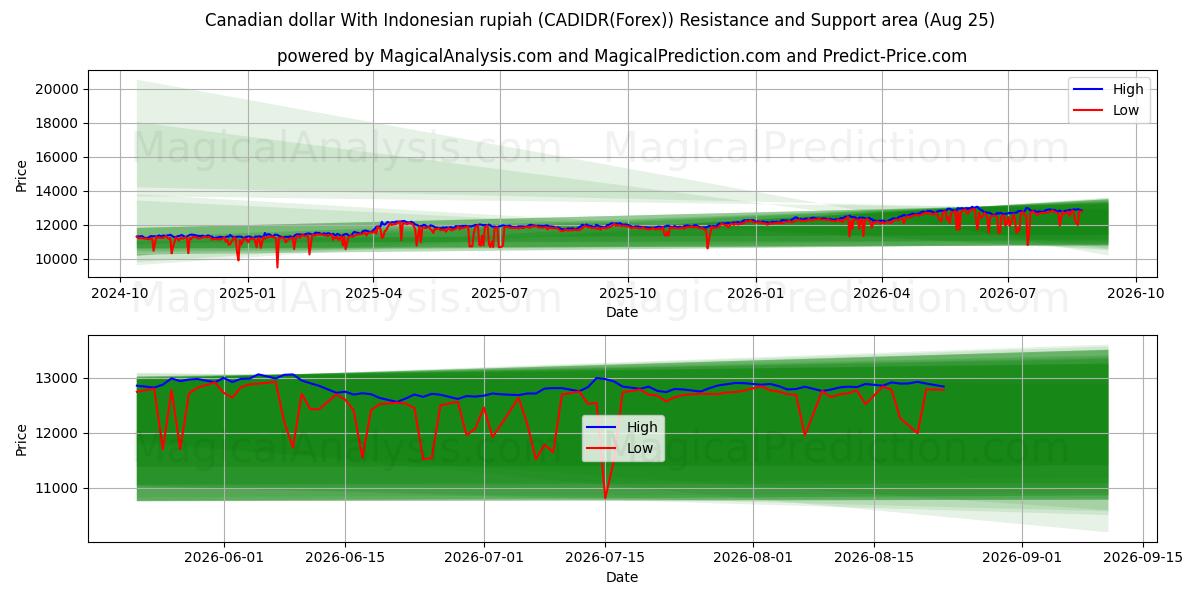The height and width of the screenshot is (600, 1200).
Task: Click the blue High line peak near 2026-07-15
Action: click(597, 378)
